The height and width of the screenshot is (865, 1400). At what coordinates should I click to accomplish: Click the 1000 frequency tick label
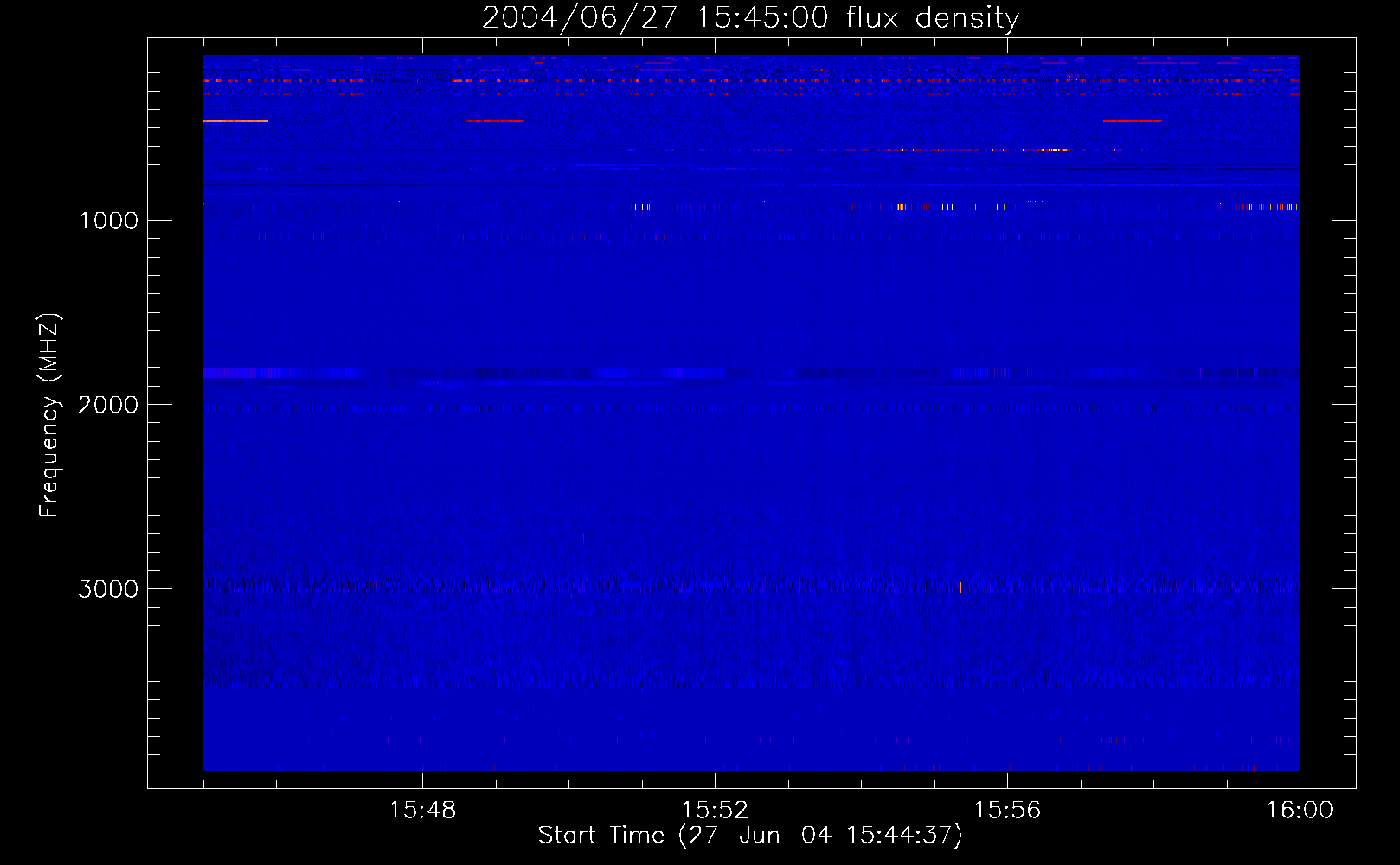[108, 221]
